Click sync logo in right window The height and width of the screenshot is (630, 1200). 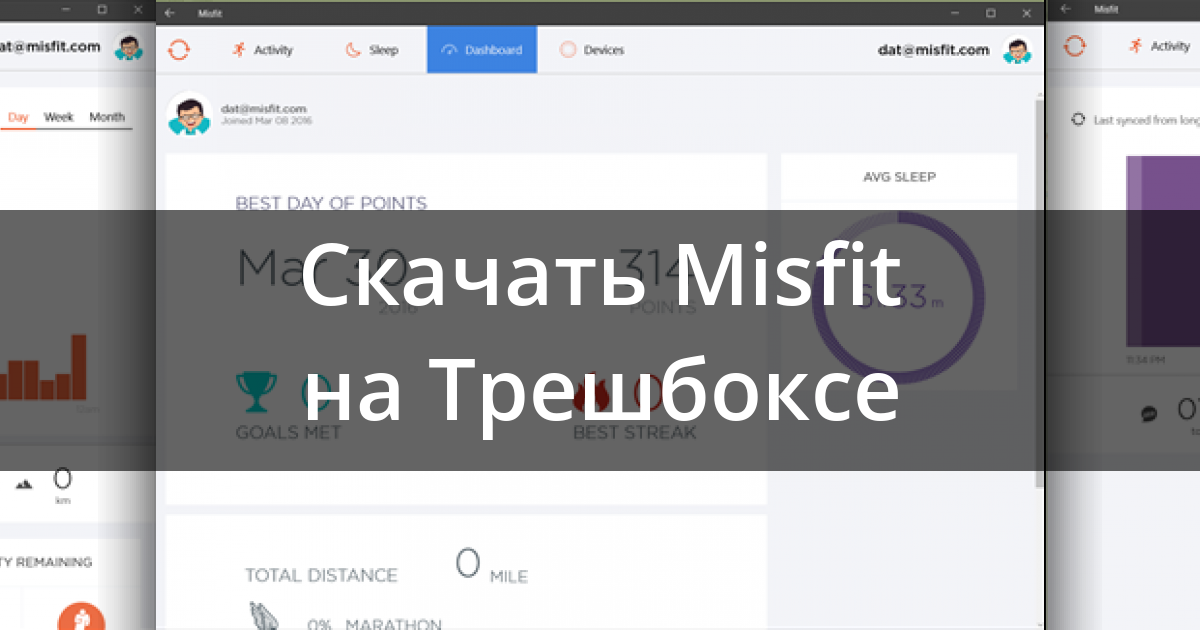coord(1074,46)
